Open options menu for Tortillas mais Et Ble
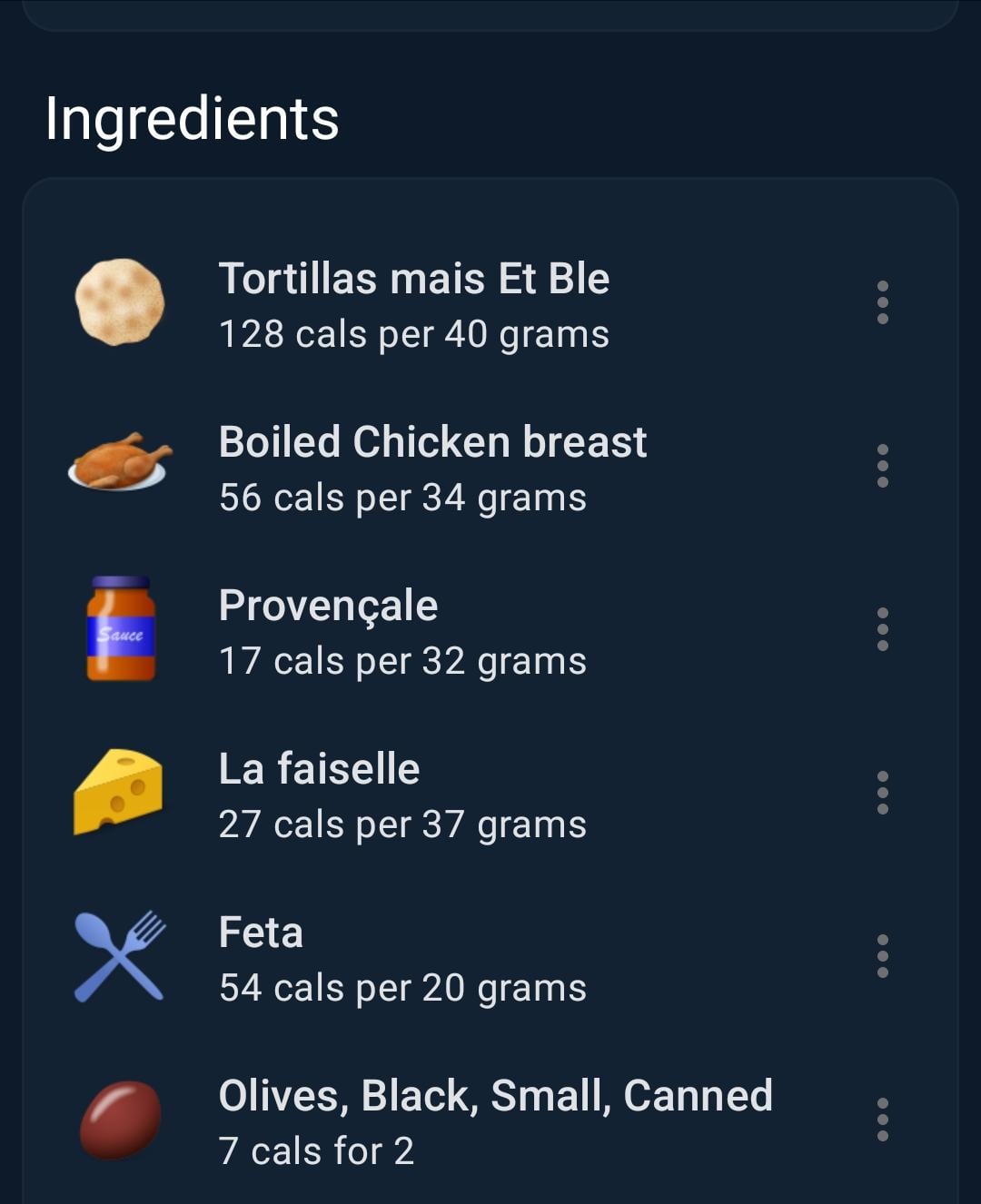This screenshot has height=1204, width=981. click(x=882, y=302)
